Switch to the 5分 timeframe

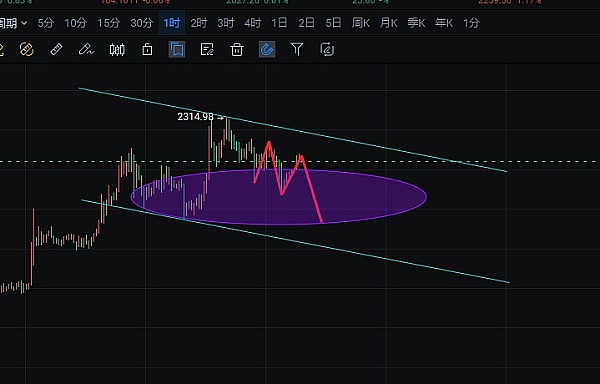[46, 23]
